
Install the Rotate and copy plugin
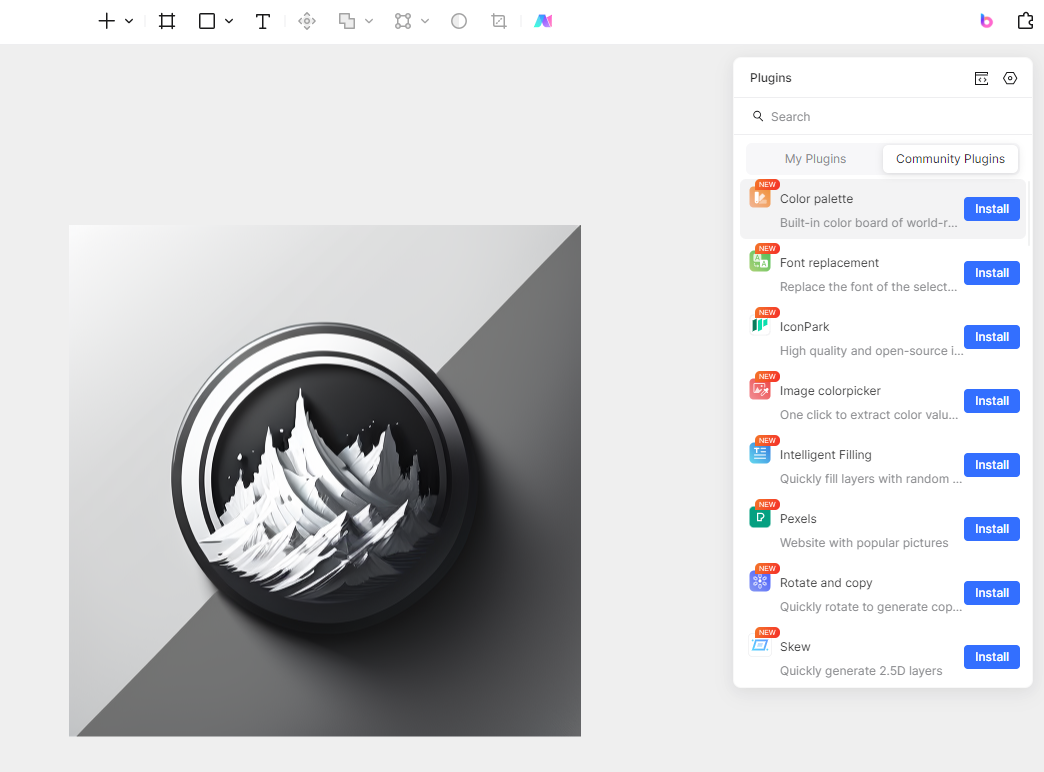click(991, 593)
